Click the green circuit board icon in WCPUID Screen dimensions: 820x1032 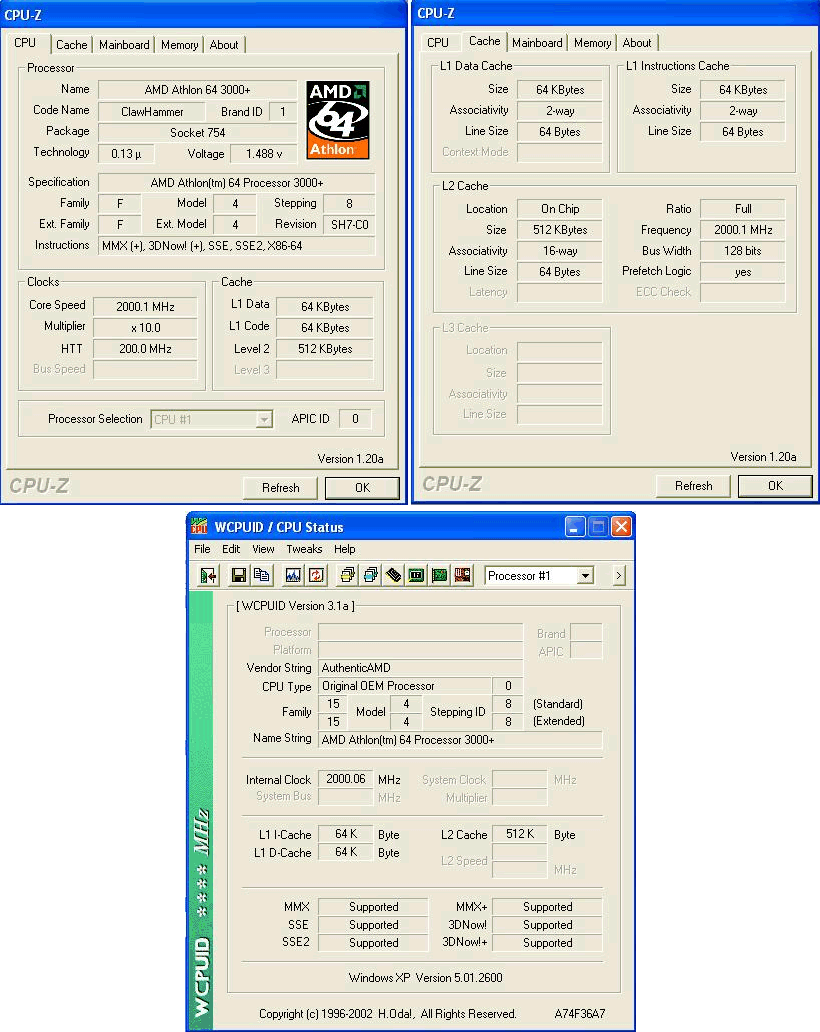click(439, 576)
